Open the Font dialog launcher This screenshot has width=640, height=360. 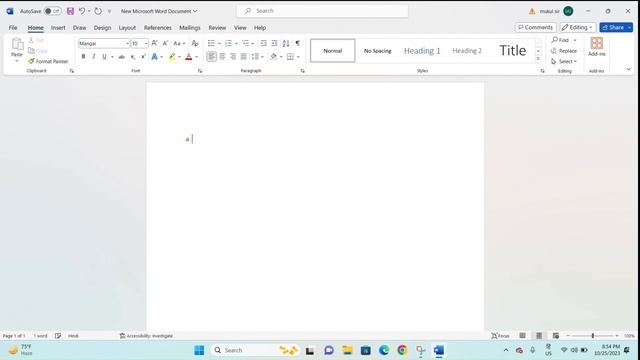[x=200, y=71]
